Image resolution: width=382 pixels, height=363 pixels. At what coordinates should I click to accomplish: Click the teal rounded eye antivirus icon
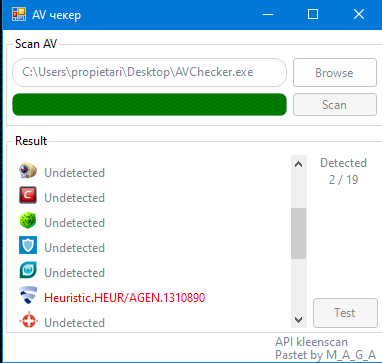(x=28, y=270)
